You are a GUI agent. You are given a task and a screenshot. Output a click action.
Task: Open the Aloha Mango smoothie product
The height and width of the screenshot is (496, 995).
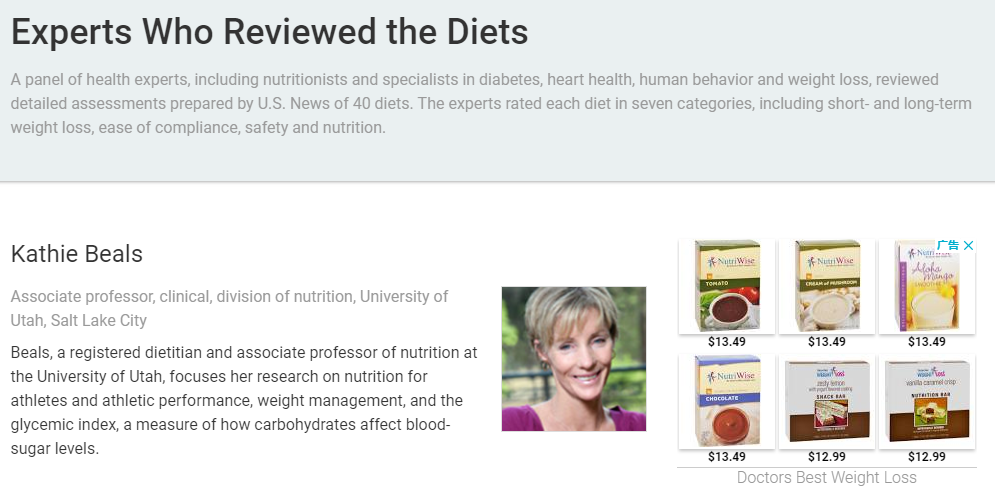(x=927, y=286)
